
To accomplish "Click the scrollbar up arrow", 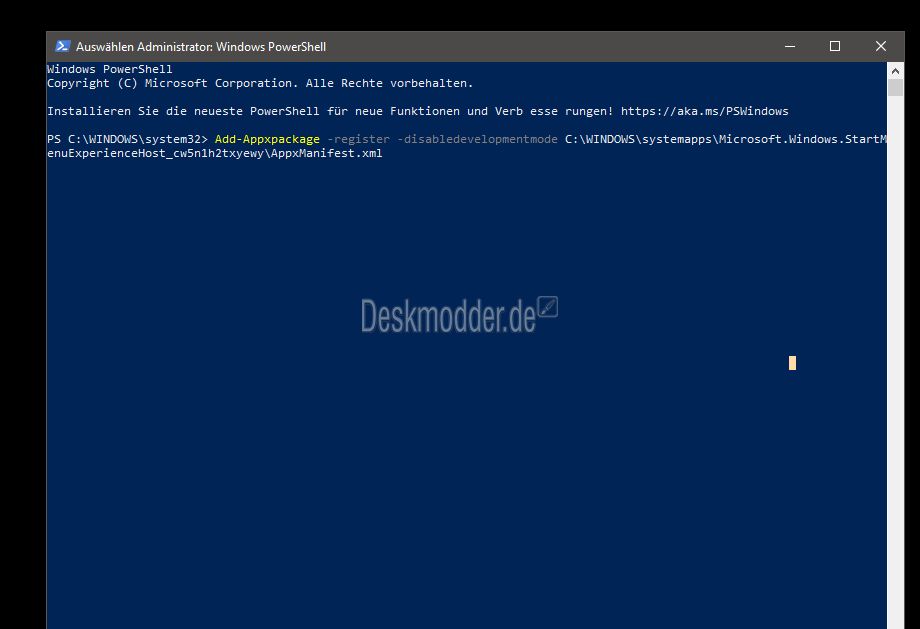I will [895, 70].
